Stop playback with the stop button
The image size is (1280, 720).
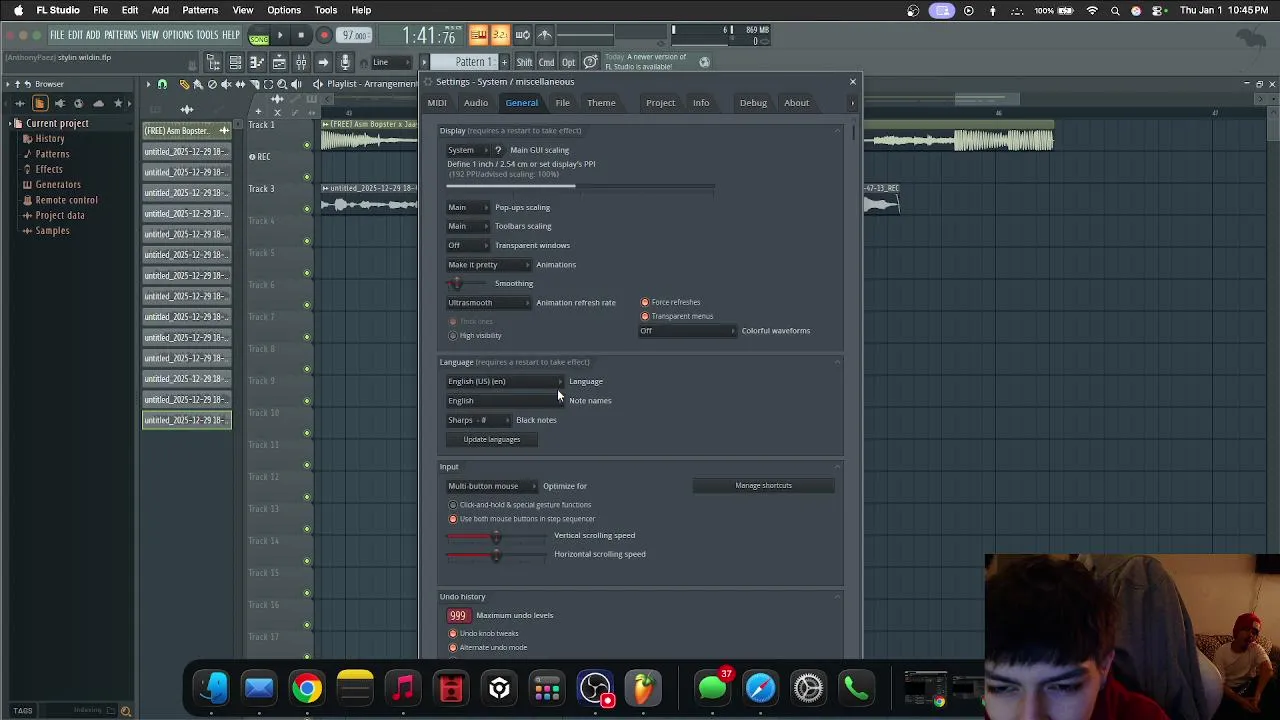(x=301, y=36)
